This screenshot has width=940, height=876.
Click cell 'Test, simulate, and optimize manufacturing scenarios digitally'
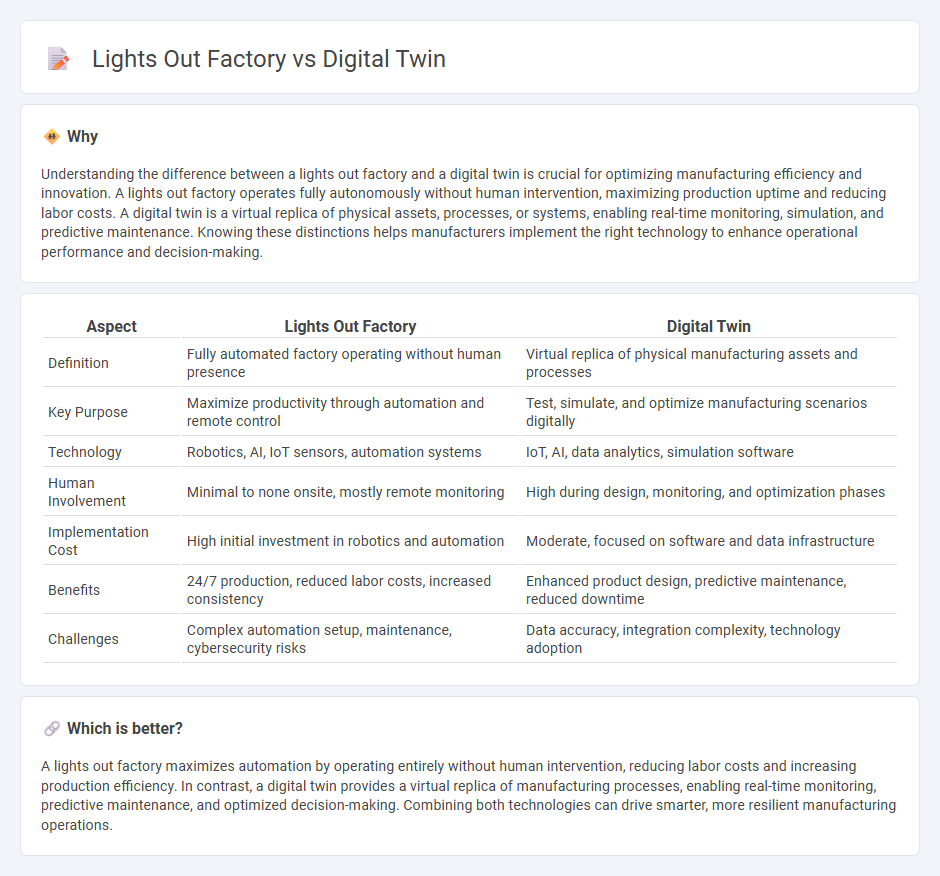point(709,412)
